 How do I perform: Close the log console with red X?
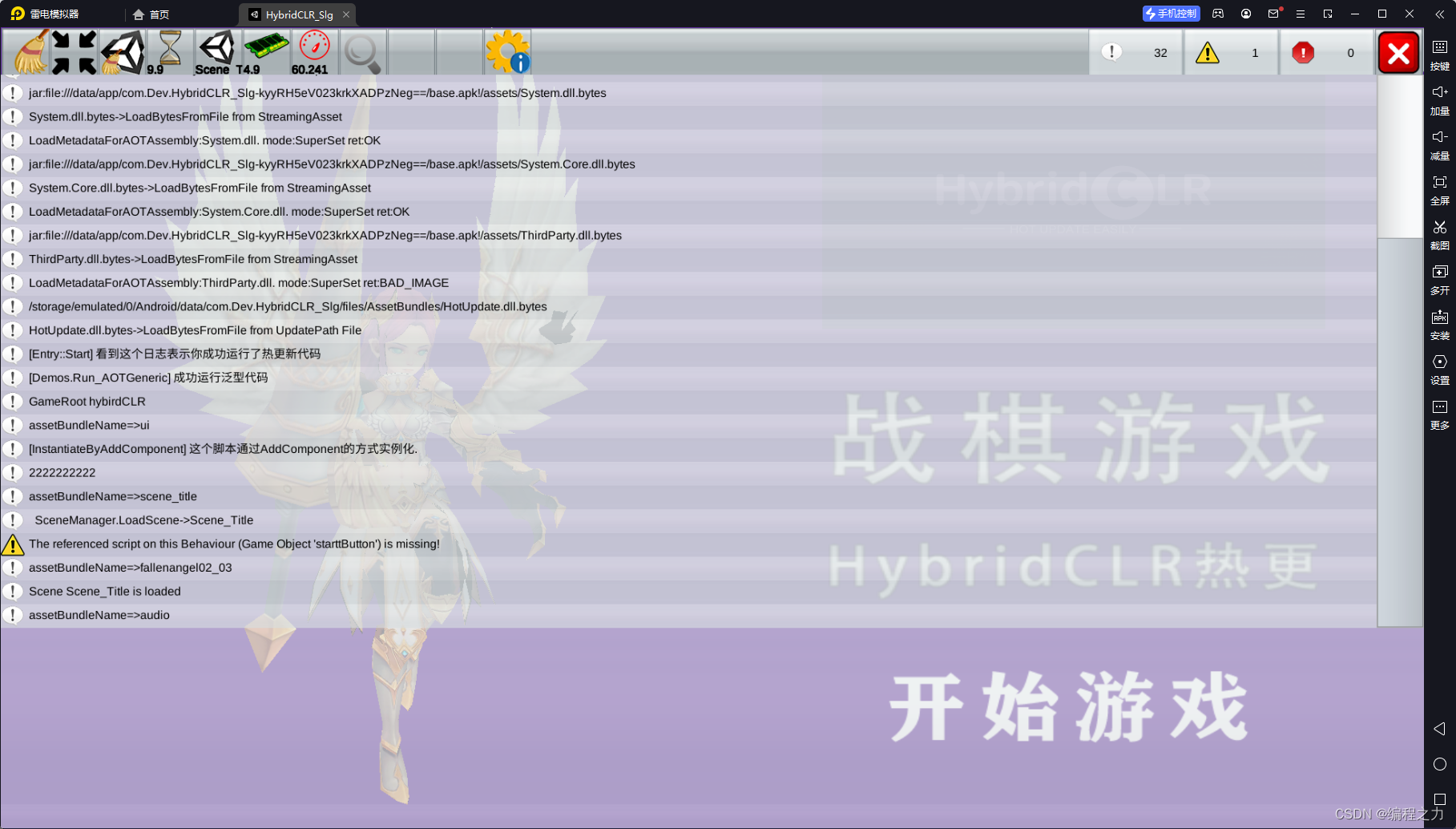(1399, 53)
